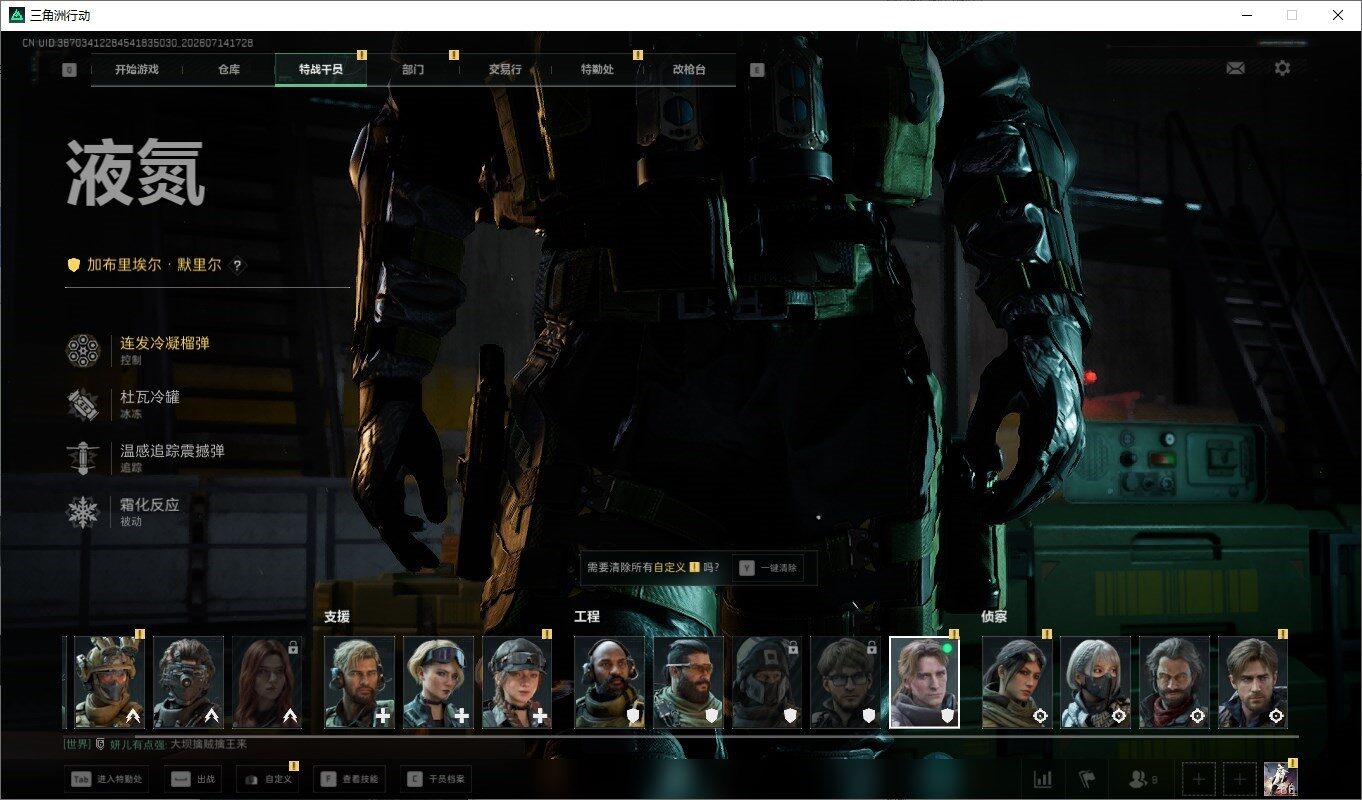Open the 自定义 customize button
1362x800 pixels.
(267, 779)
